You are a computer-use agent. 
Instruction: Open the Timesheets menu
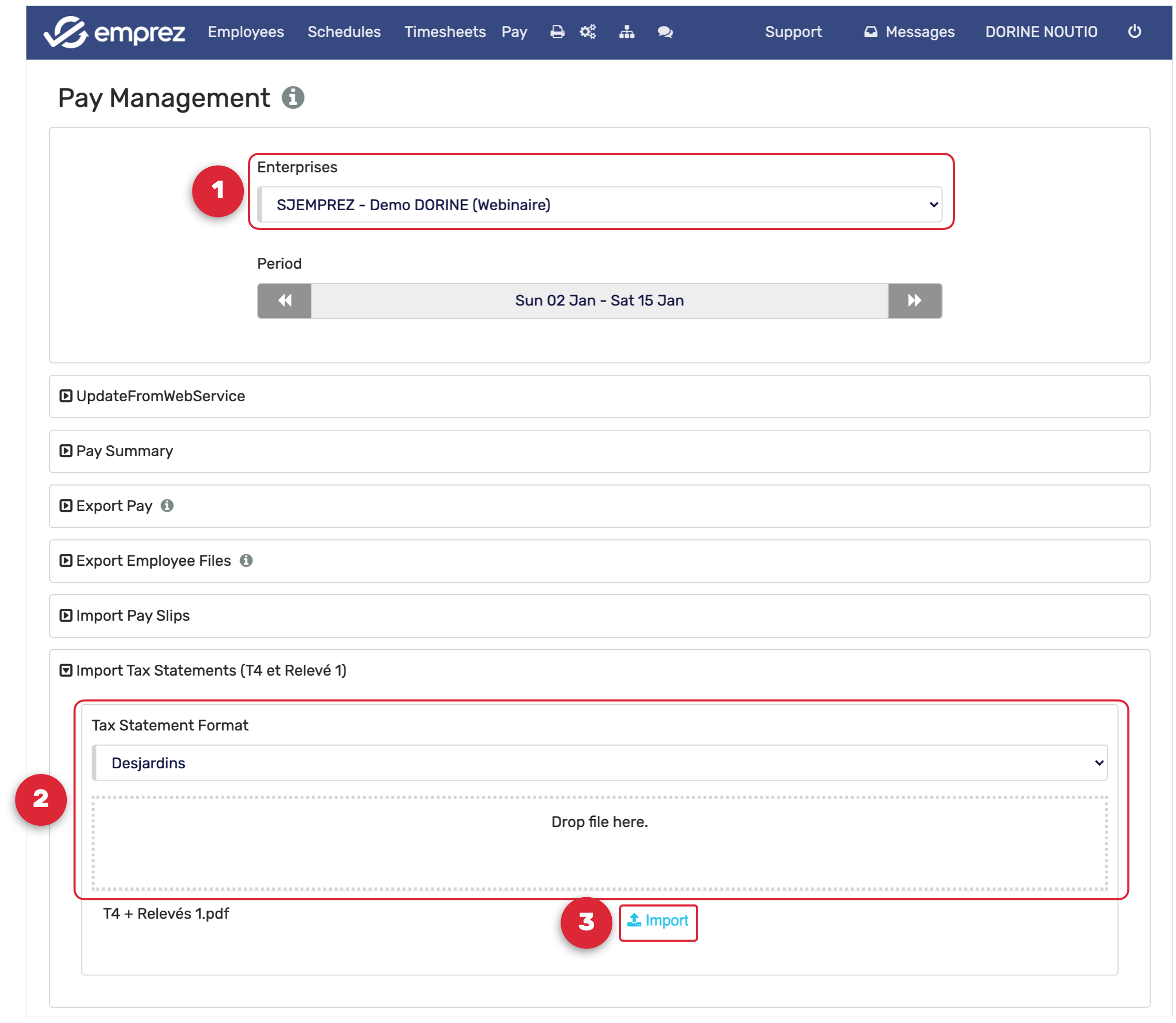click(445, 32)
